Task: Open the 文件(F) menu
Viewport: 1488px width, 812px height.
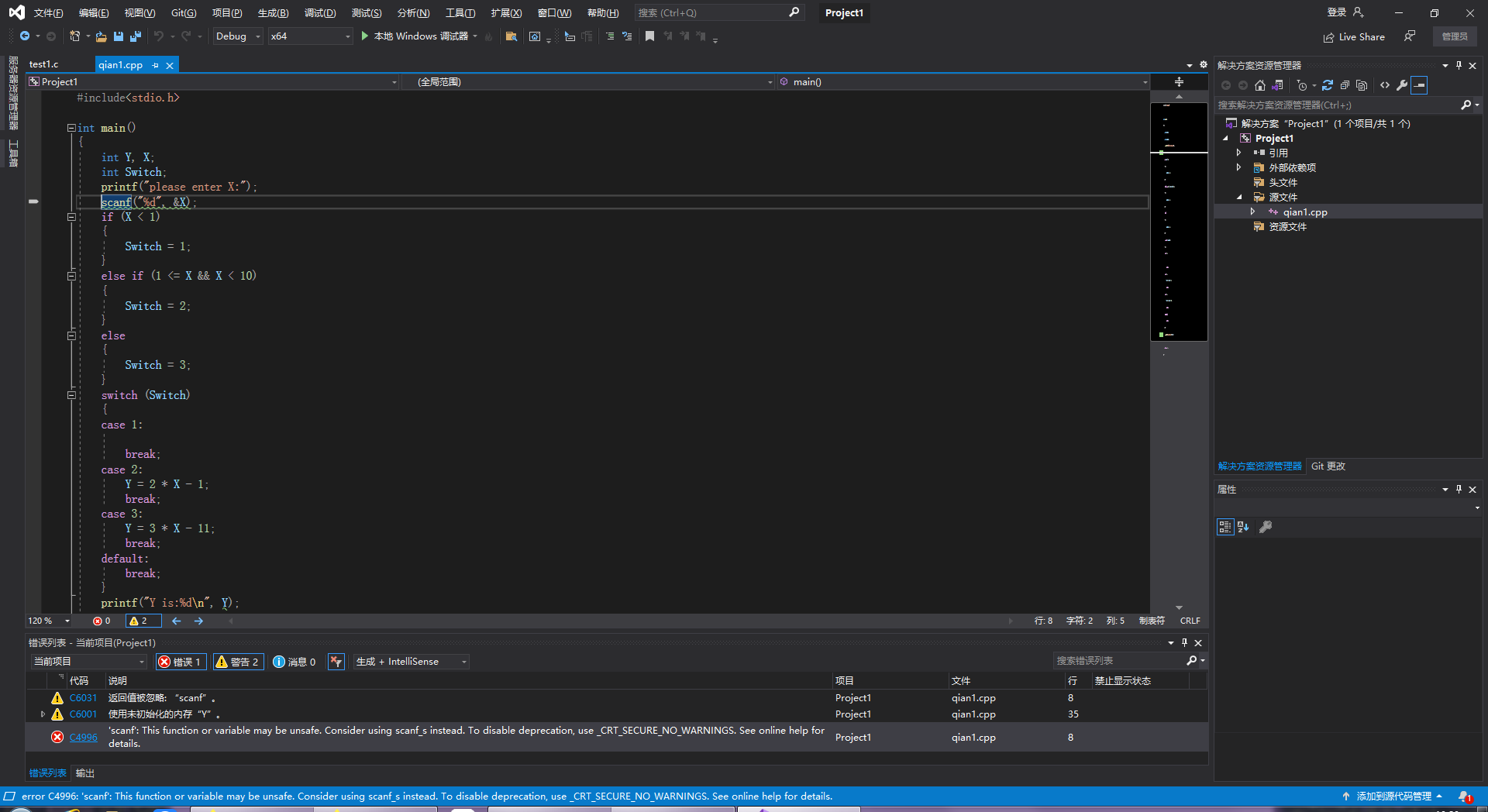Action: coord(48,13)
